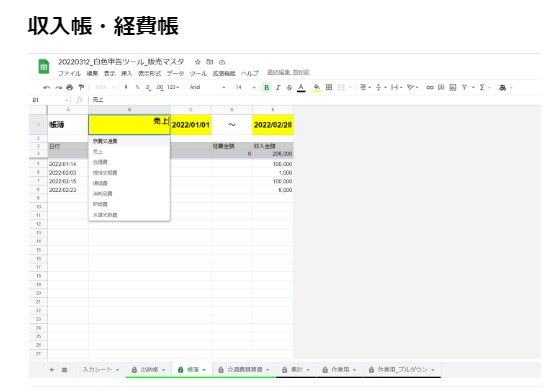Open the Google Sheets home icon

(44, 67)
